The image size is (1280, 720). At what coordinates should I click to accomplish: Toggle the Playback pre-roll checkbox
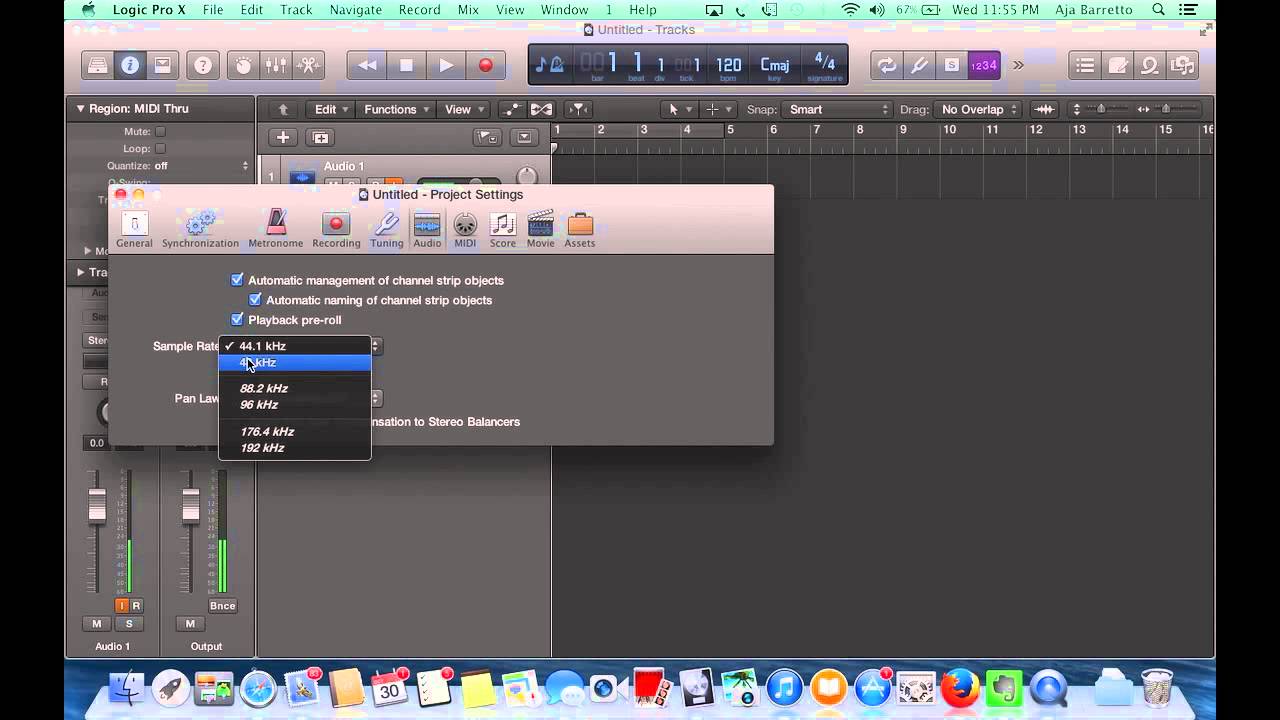pyautogui.click(x=237, y=320)
